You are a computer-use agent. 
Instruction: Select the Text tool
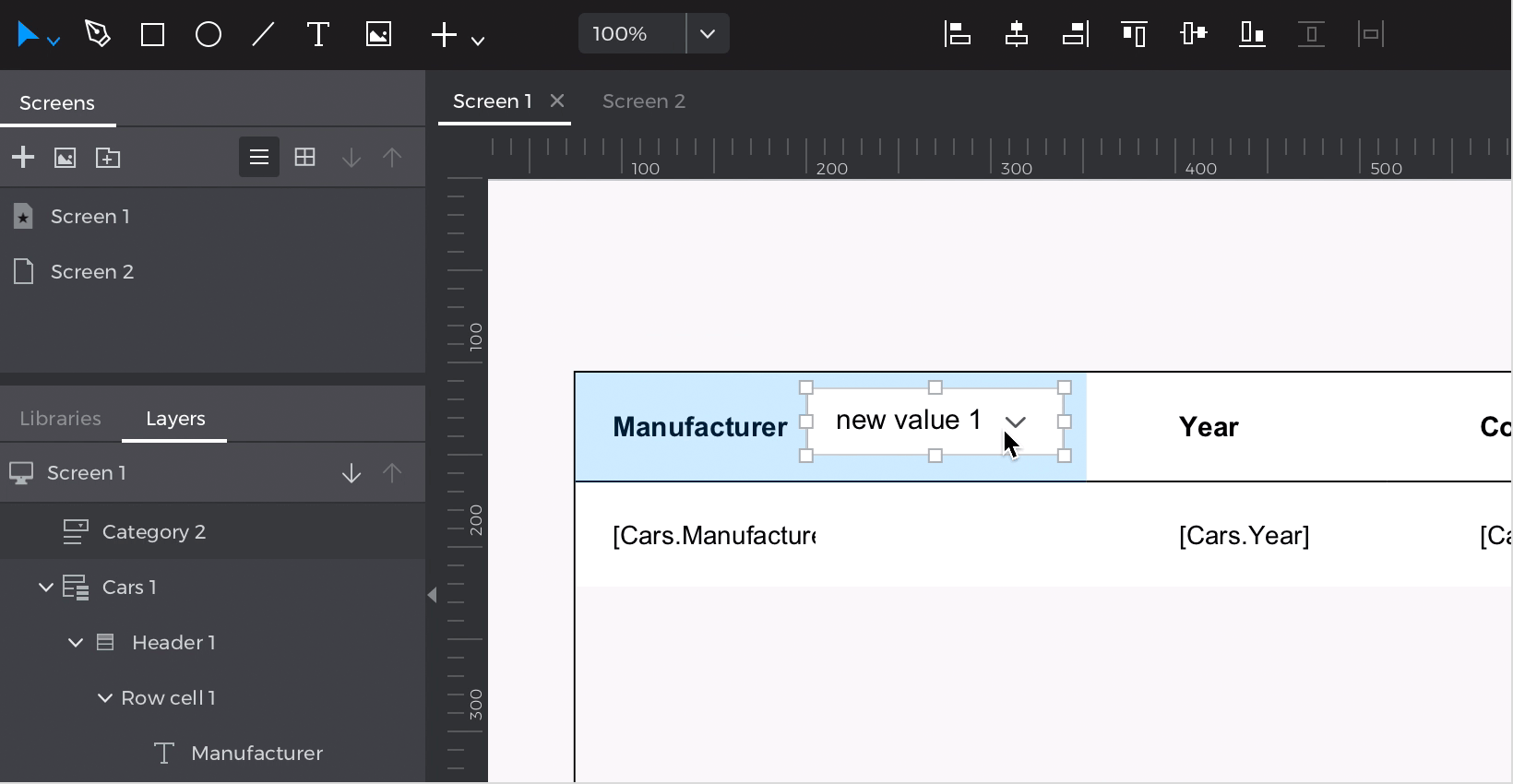[x=318, y=35]
